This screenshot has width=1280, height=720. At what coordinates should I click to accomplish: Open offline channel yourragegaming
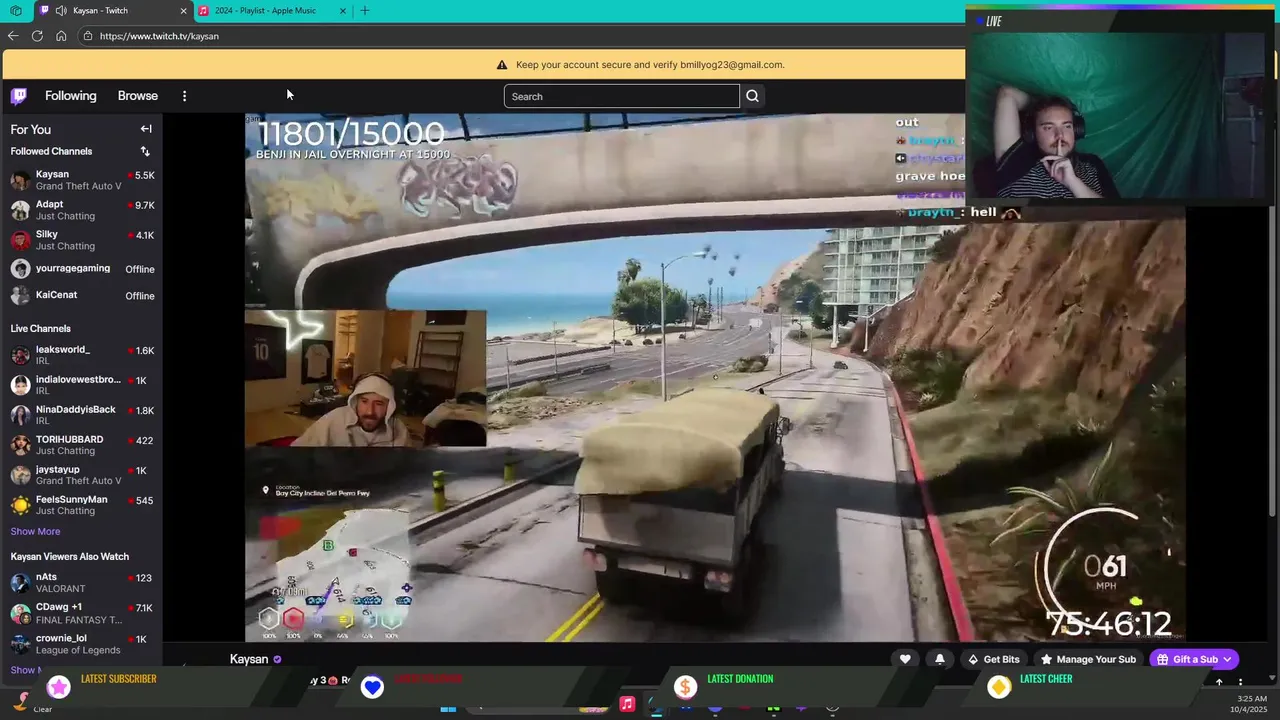click(x=82, y=269)
